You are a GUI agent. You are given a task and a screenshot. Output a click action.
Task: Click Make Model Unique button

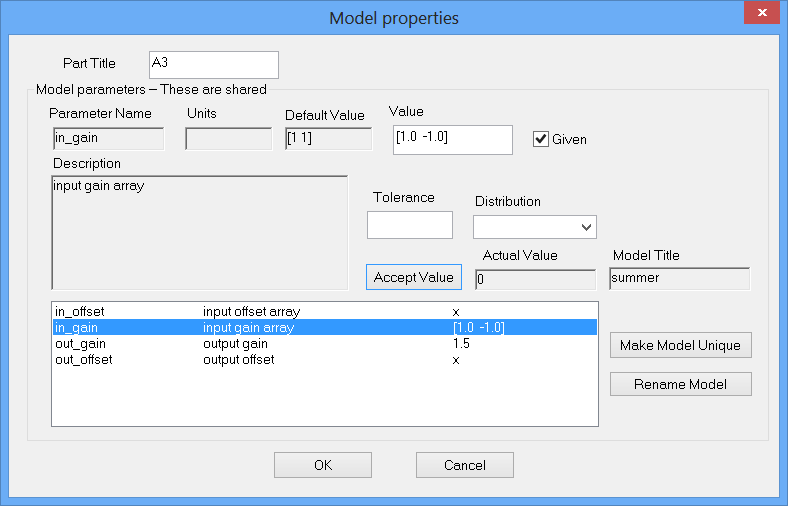pyautogui.click(x=680, y=345)
